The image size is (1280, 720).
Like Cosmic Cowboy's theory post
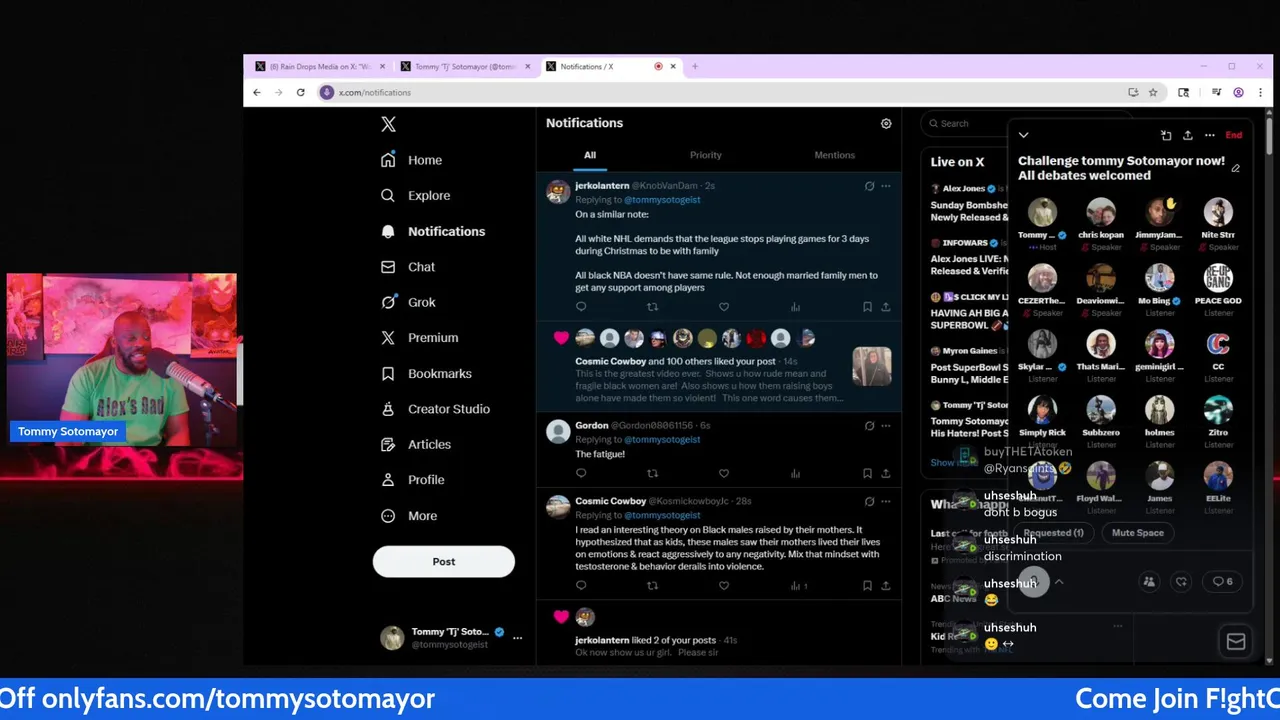724,586
